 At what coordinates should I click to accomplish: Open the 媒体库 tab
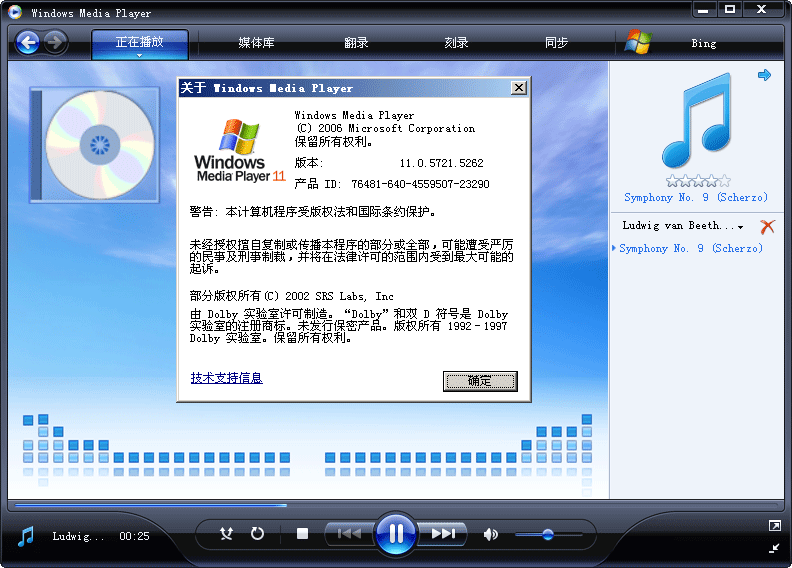click(x=256, y=43)
